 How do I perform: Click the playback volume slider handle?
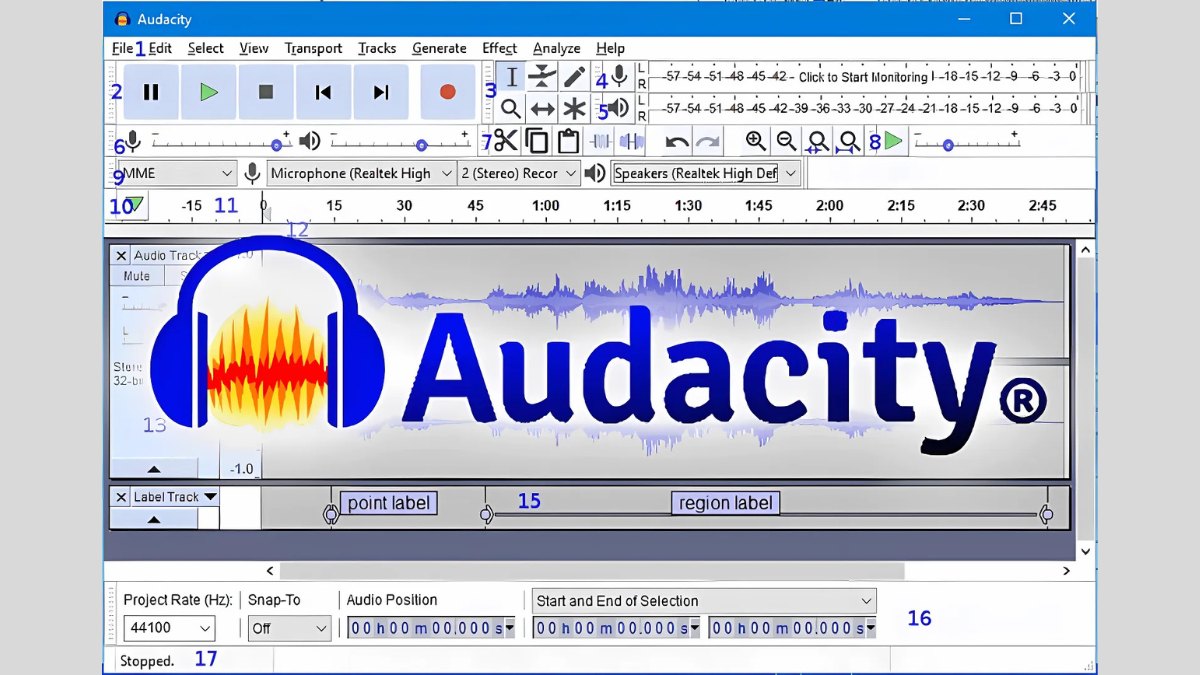421,145
